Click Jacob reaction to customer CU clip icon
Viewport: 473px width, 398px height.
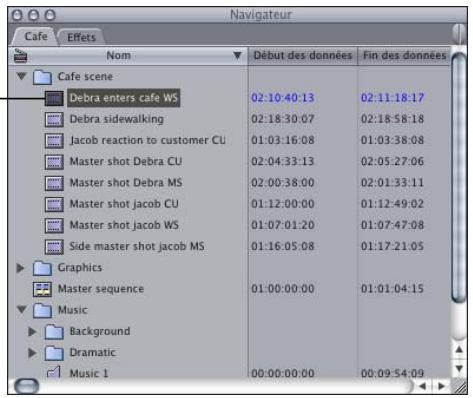point(54,141)
